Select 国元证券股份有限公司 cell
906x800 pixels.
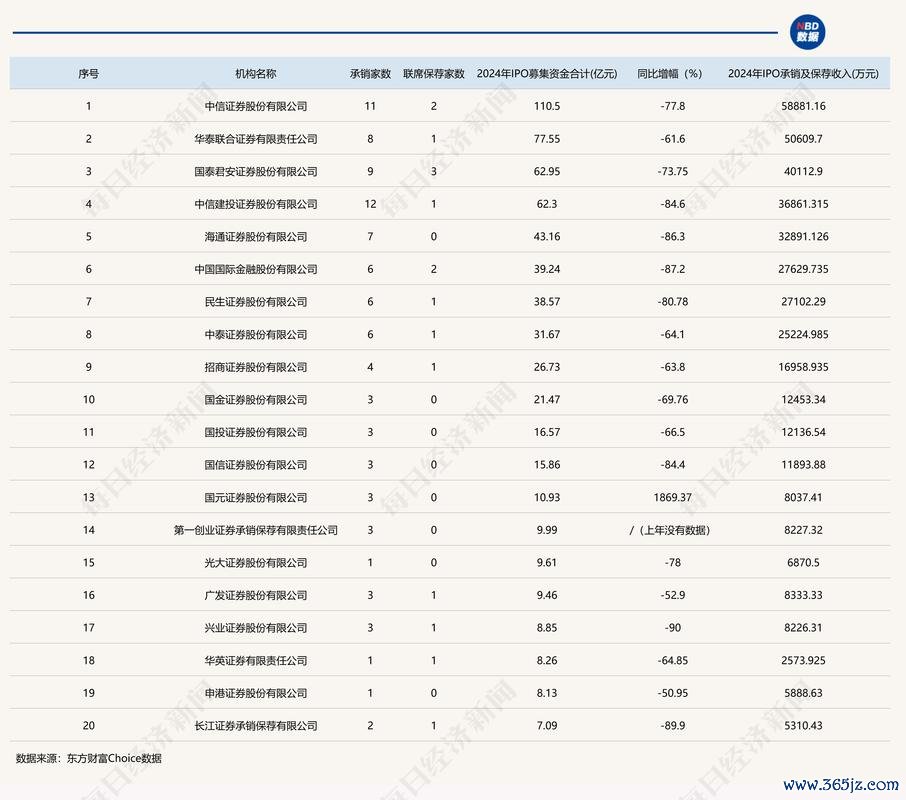pos(256,497)
